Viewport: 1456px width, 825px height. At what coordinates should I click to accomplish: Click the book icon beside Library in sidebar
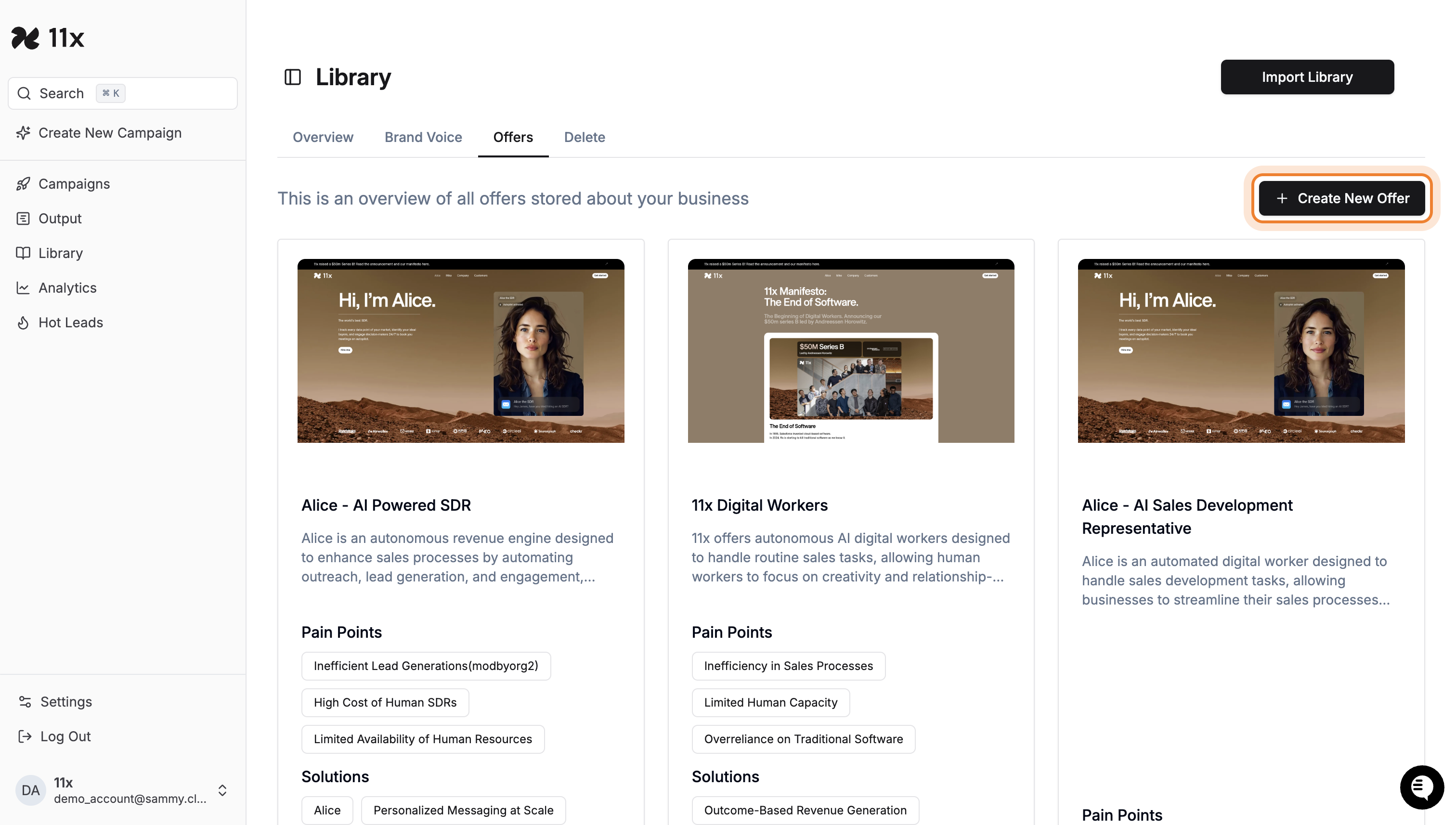point(23,253)
